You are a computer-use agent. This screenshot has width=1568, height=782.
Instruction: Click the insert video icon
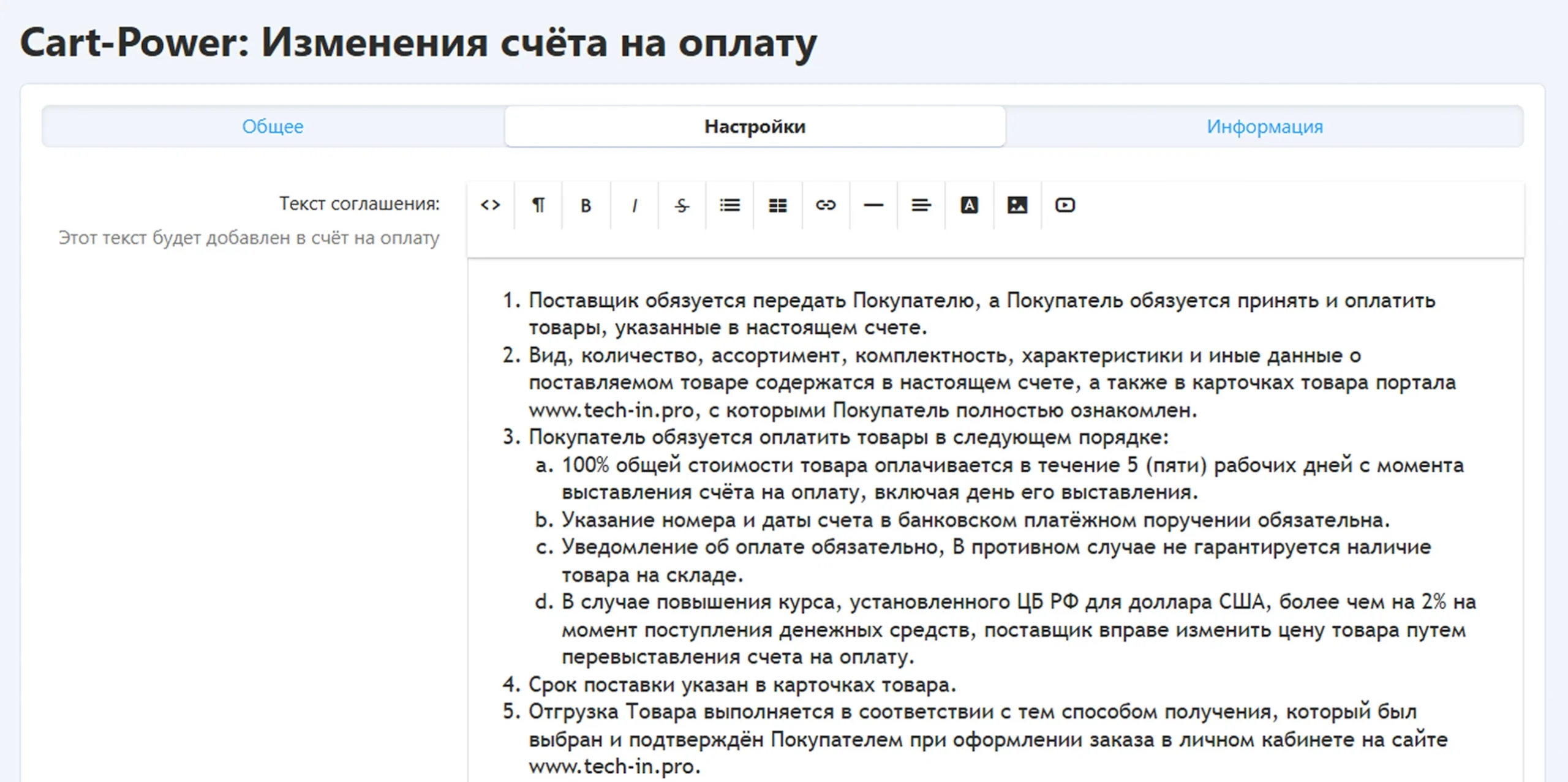point(1065,205)
